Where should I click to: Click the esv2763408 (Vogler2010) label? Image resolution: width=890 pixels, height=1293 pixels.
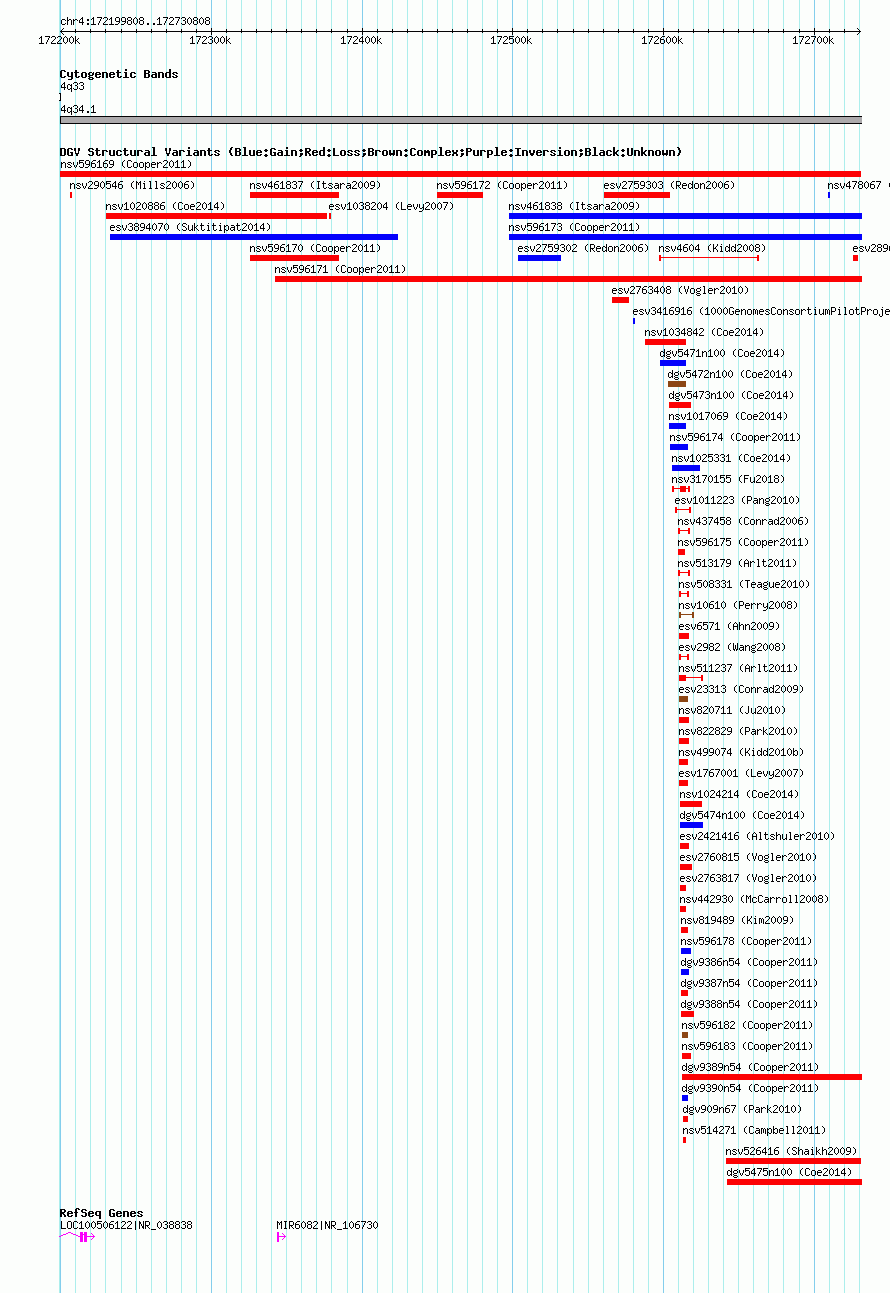(680, 290)
